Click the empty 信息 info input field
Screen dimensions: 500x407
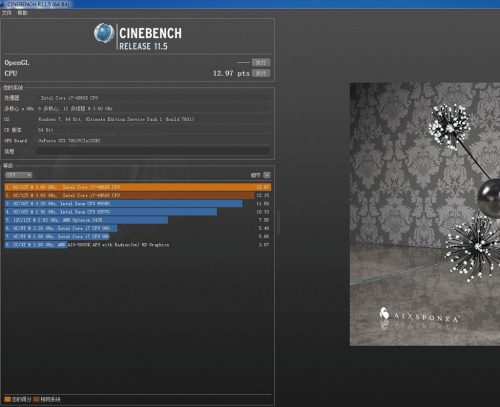pos(153,151)
